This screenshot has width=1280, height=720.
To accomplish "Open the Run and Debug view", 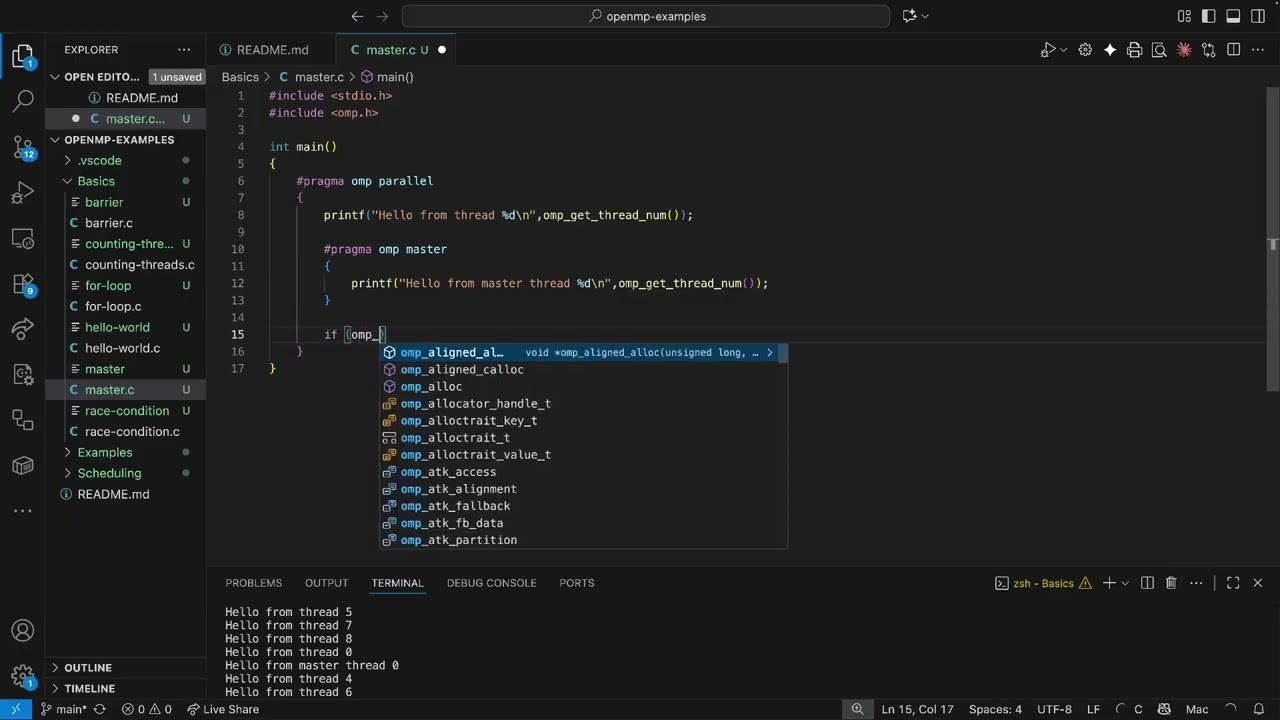I will 22,193.
